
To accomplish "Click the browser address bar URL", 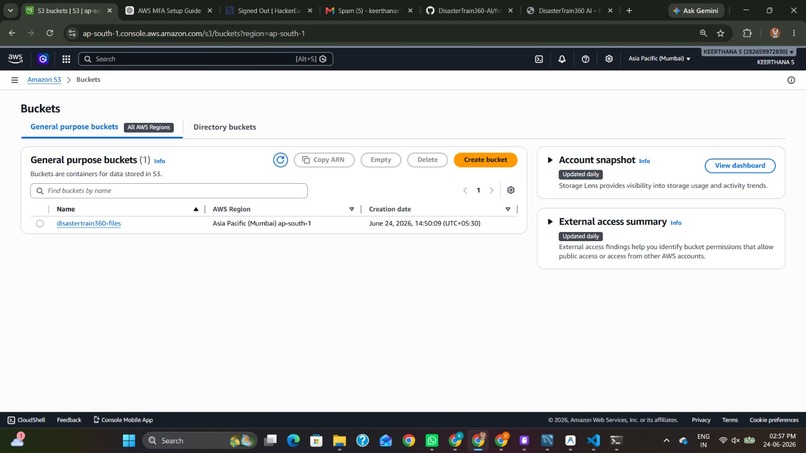I will pos(193,33).
